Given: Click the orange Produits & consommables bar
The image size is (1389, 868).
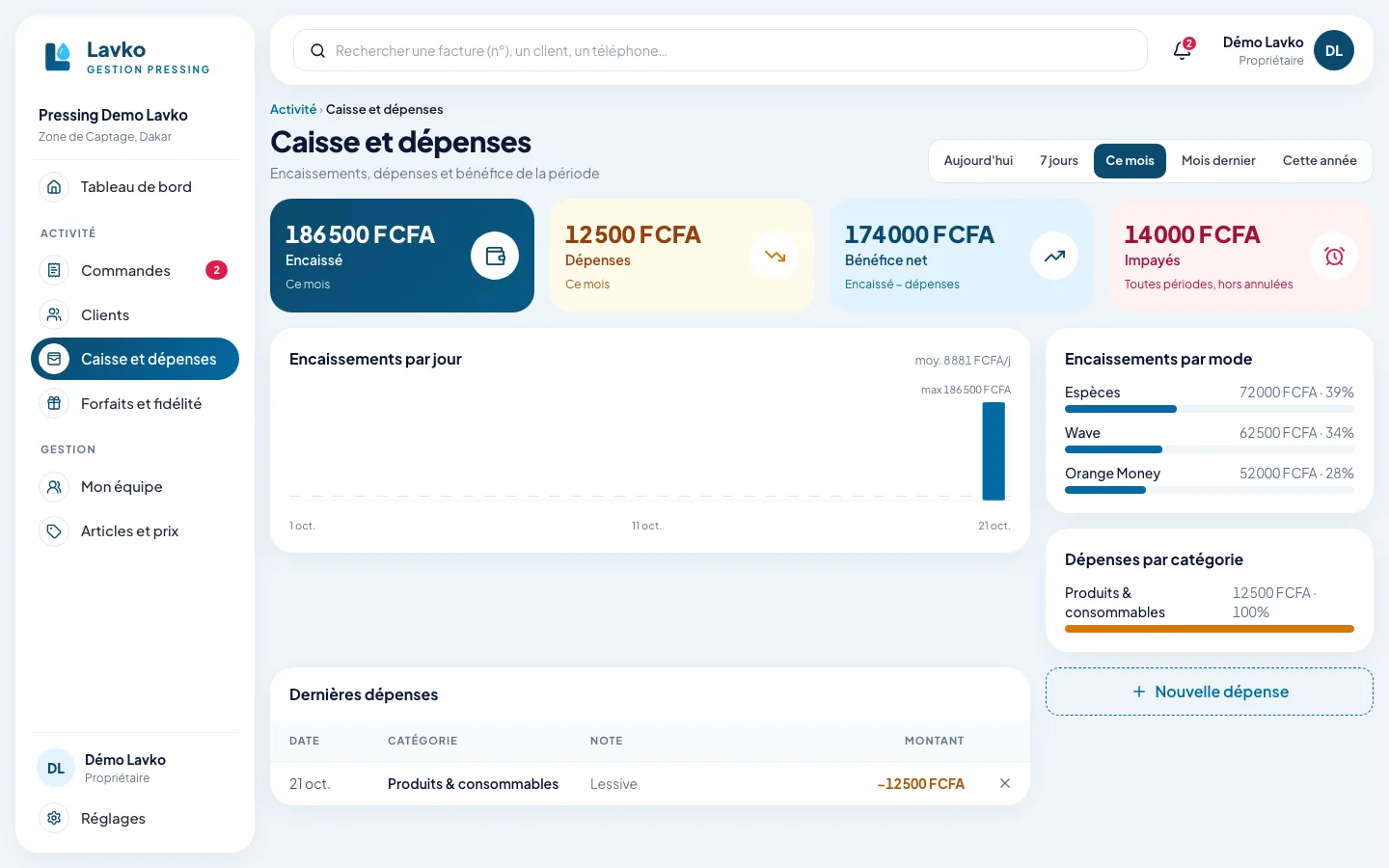Looking at the screenshot, I should (1210, 629).
